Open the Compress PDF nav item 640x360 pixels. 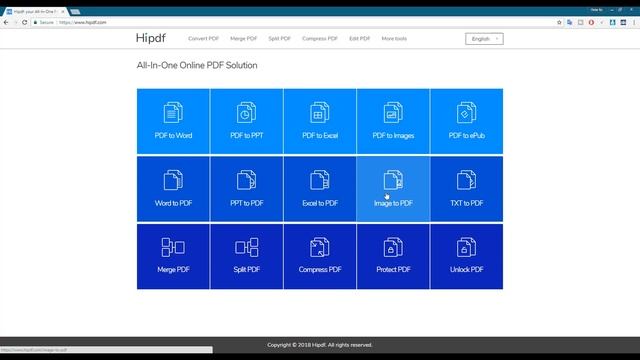pos(320,38)
